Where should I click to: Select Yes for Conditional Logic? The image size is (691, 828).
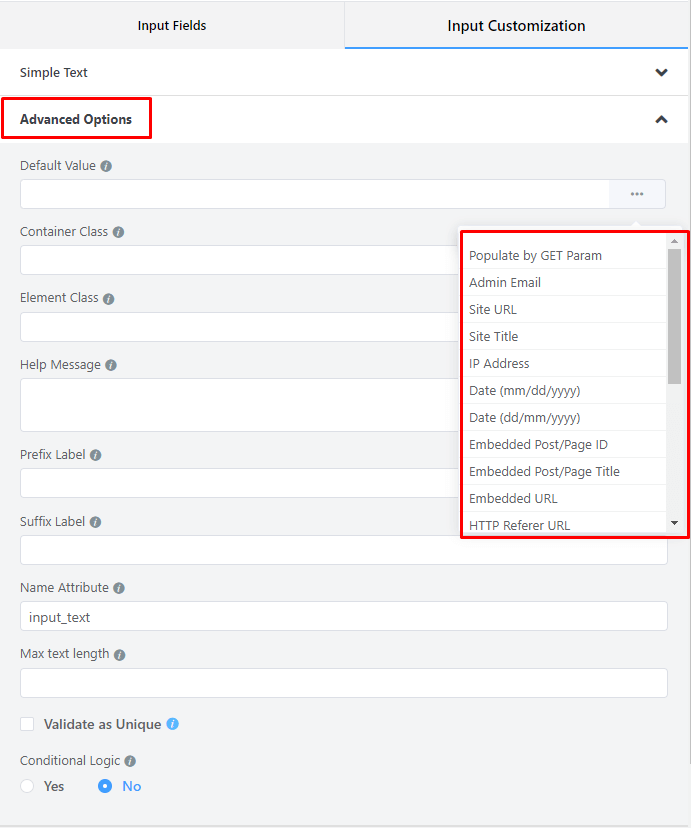click(x=27, y=786)
